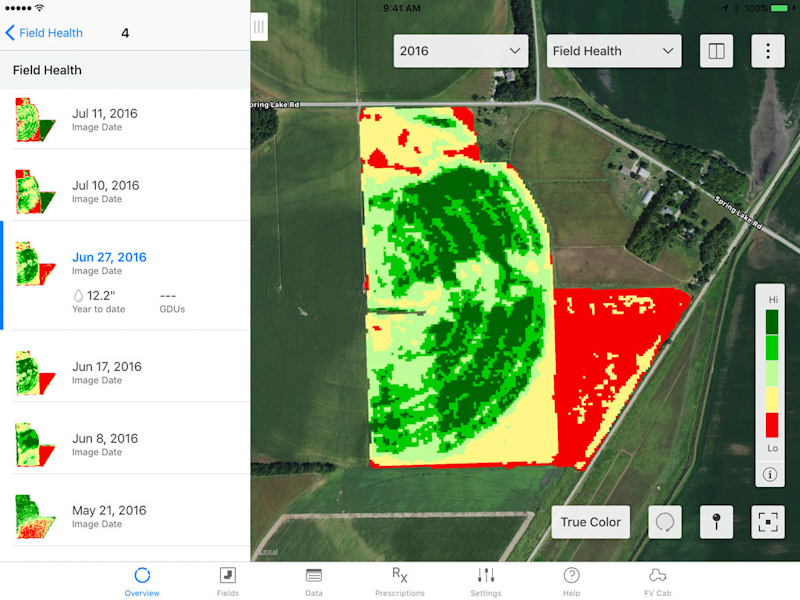Click the dark green Hi legend swatch
The height and width of the screenshot is (600, 800).
(x=772, y=322)
